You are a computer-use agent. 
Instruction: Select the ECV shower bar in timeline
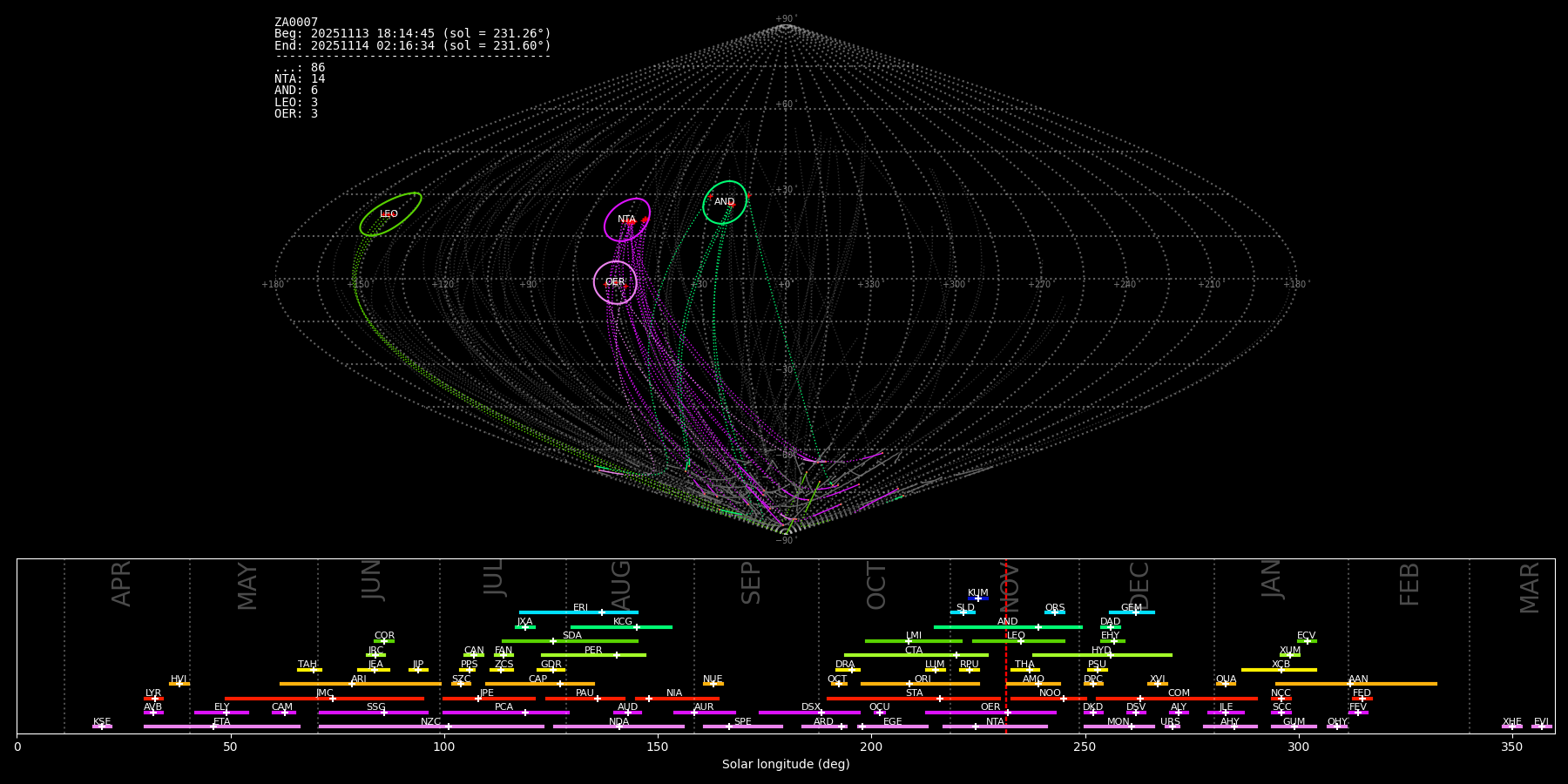coord(1307,641)
